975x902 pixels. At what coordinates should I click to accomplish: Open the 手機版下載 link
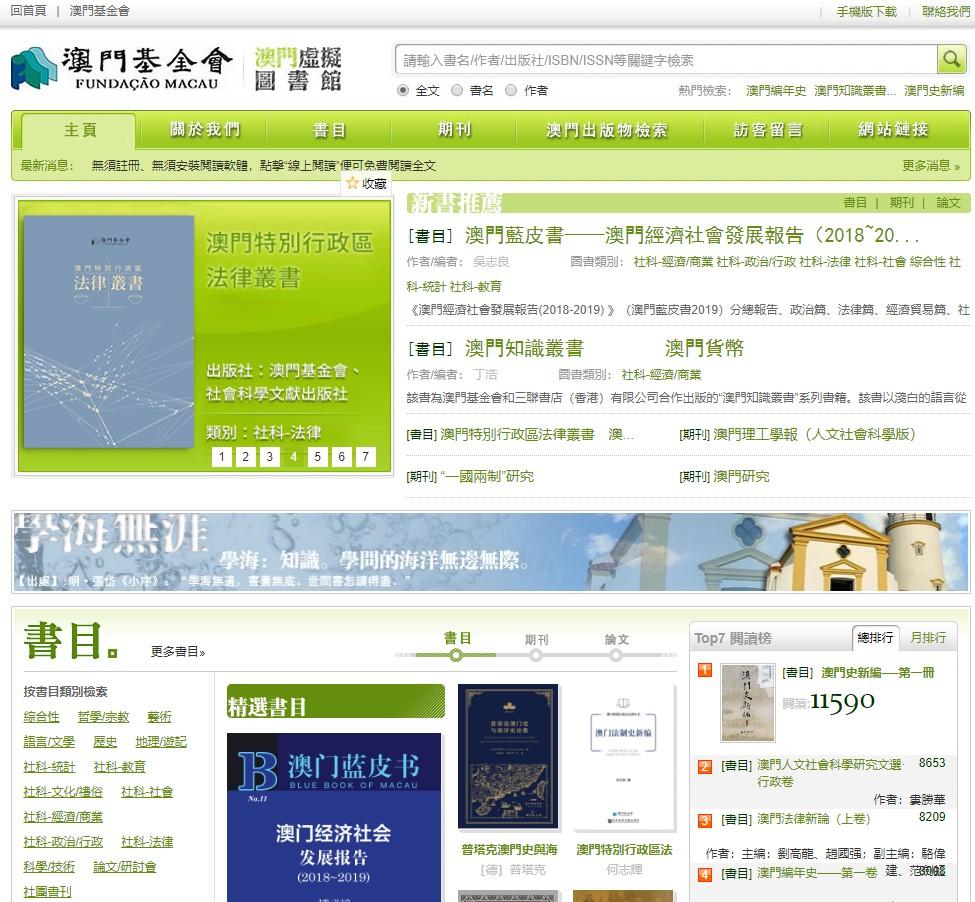[x=866, y=12]
